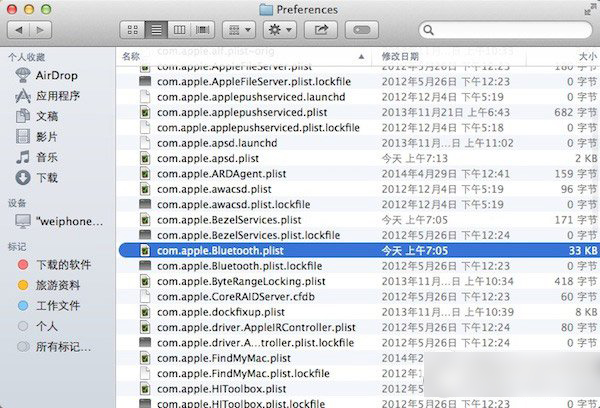Toggle full screen with the corner arrows
This screenshot has width=600, height=408.
(x=590, y=9)
